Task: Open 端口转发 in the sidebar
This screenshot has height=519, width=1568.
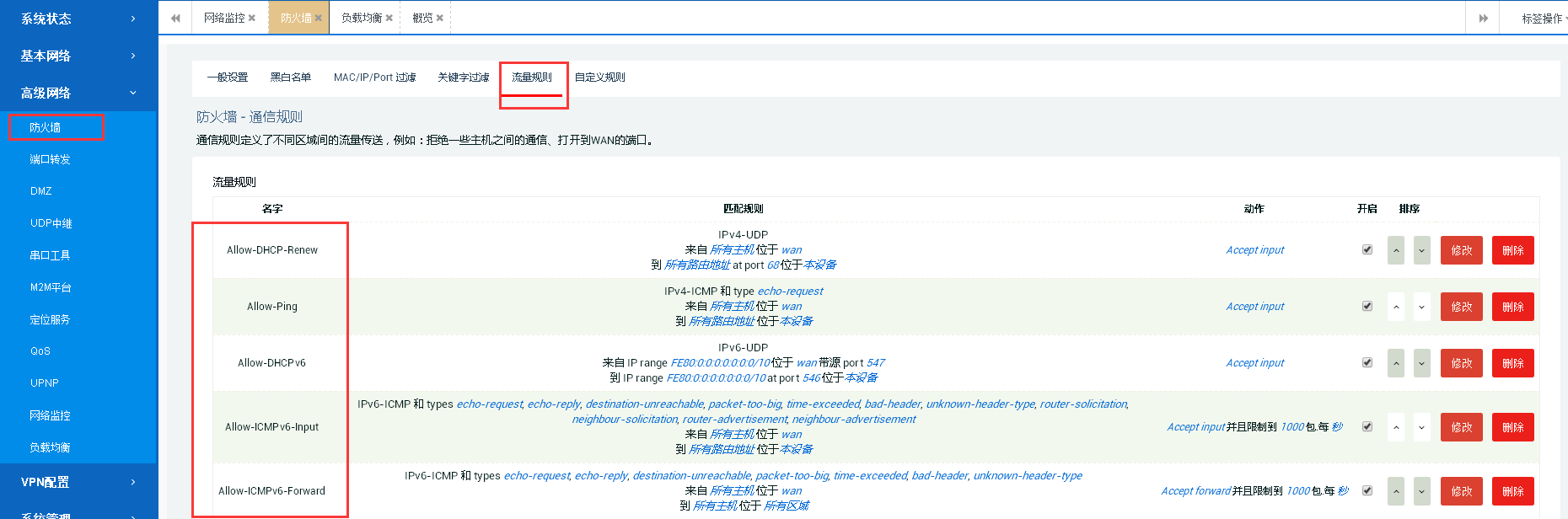Action: 50,159
